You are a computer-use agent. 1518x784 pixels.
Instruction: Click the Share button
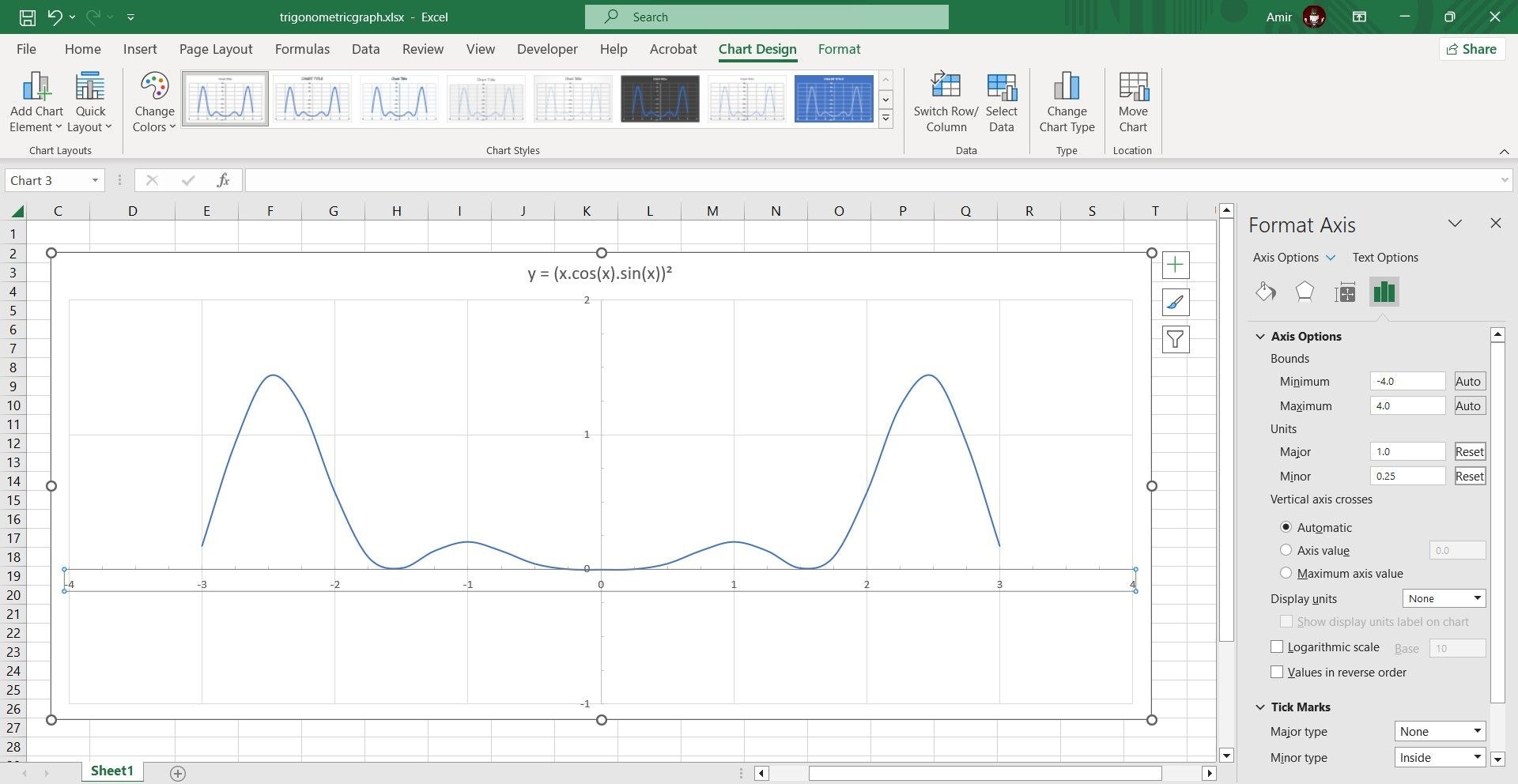tap(1471, 49)
